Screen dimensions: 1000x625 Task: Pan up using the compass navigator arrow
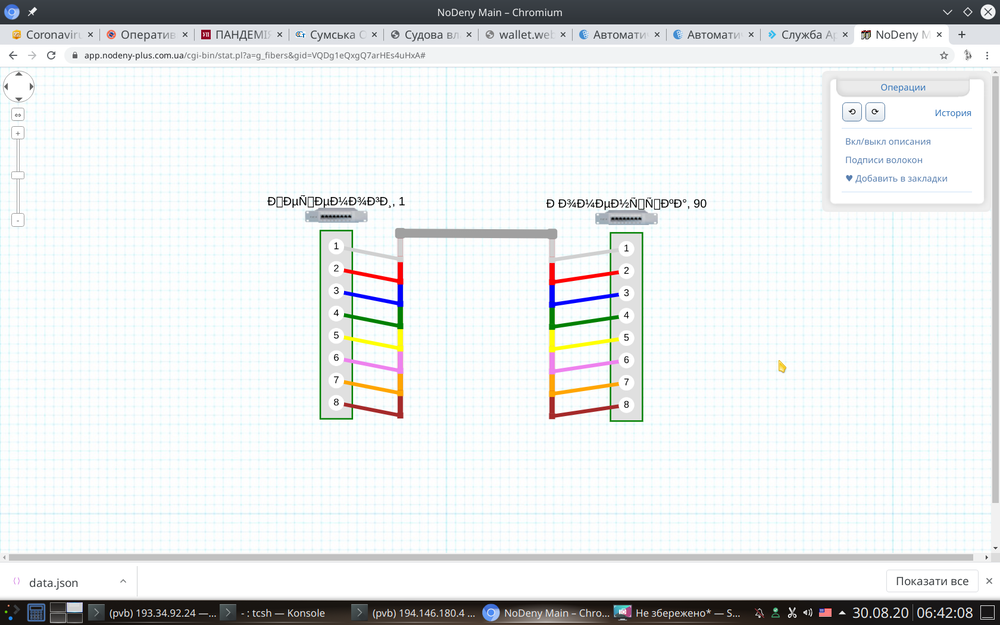tap(18, 75)
